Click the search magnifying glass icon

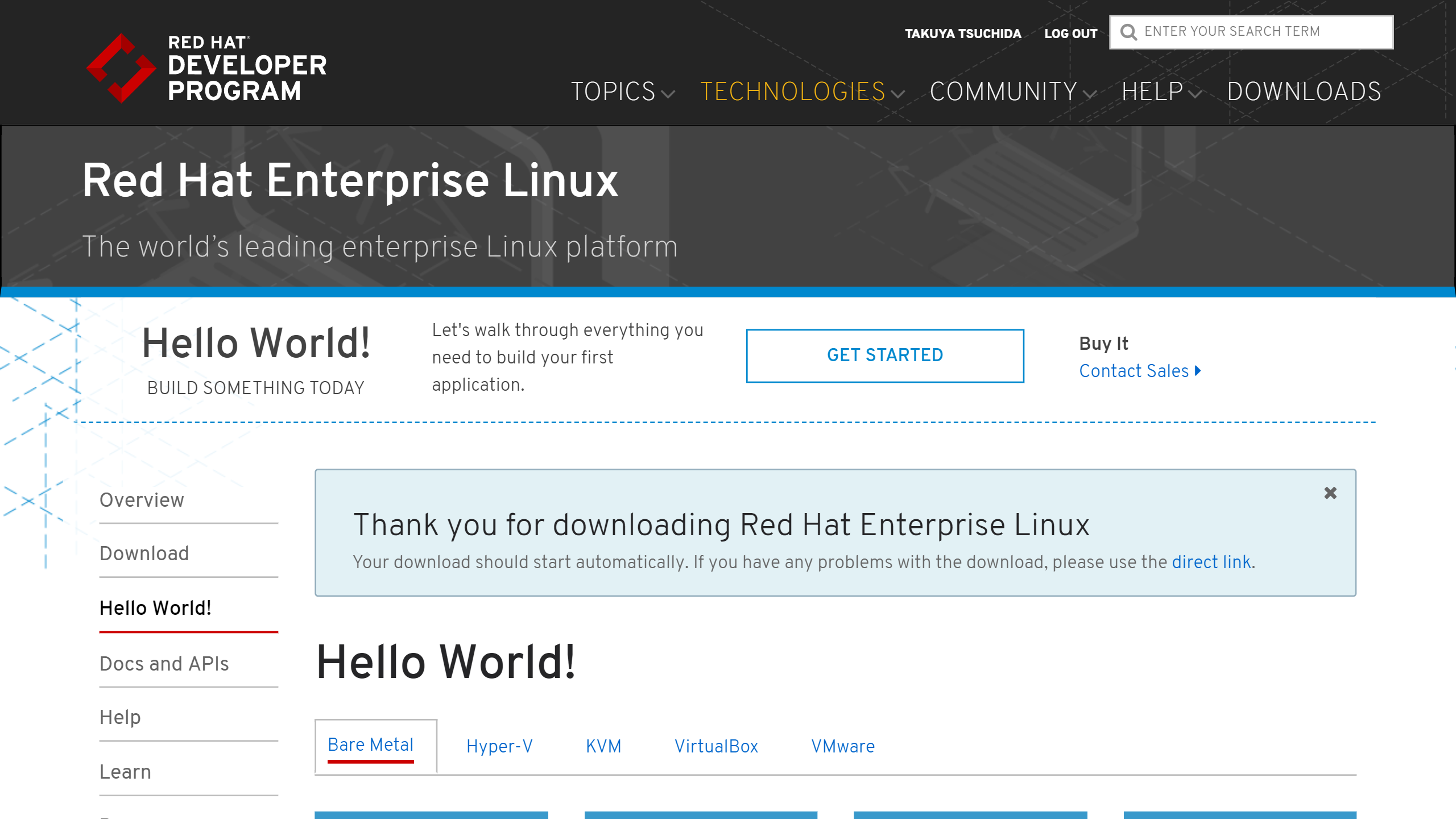[x=1129, y=32]
